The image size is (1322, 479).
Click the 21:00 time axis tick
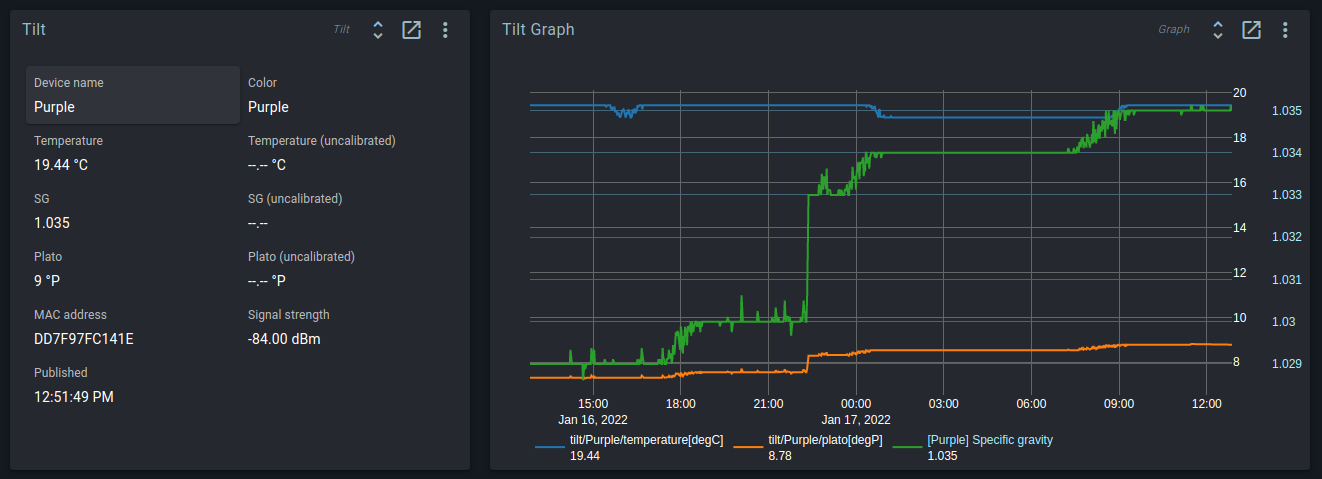click(768, 404)
